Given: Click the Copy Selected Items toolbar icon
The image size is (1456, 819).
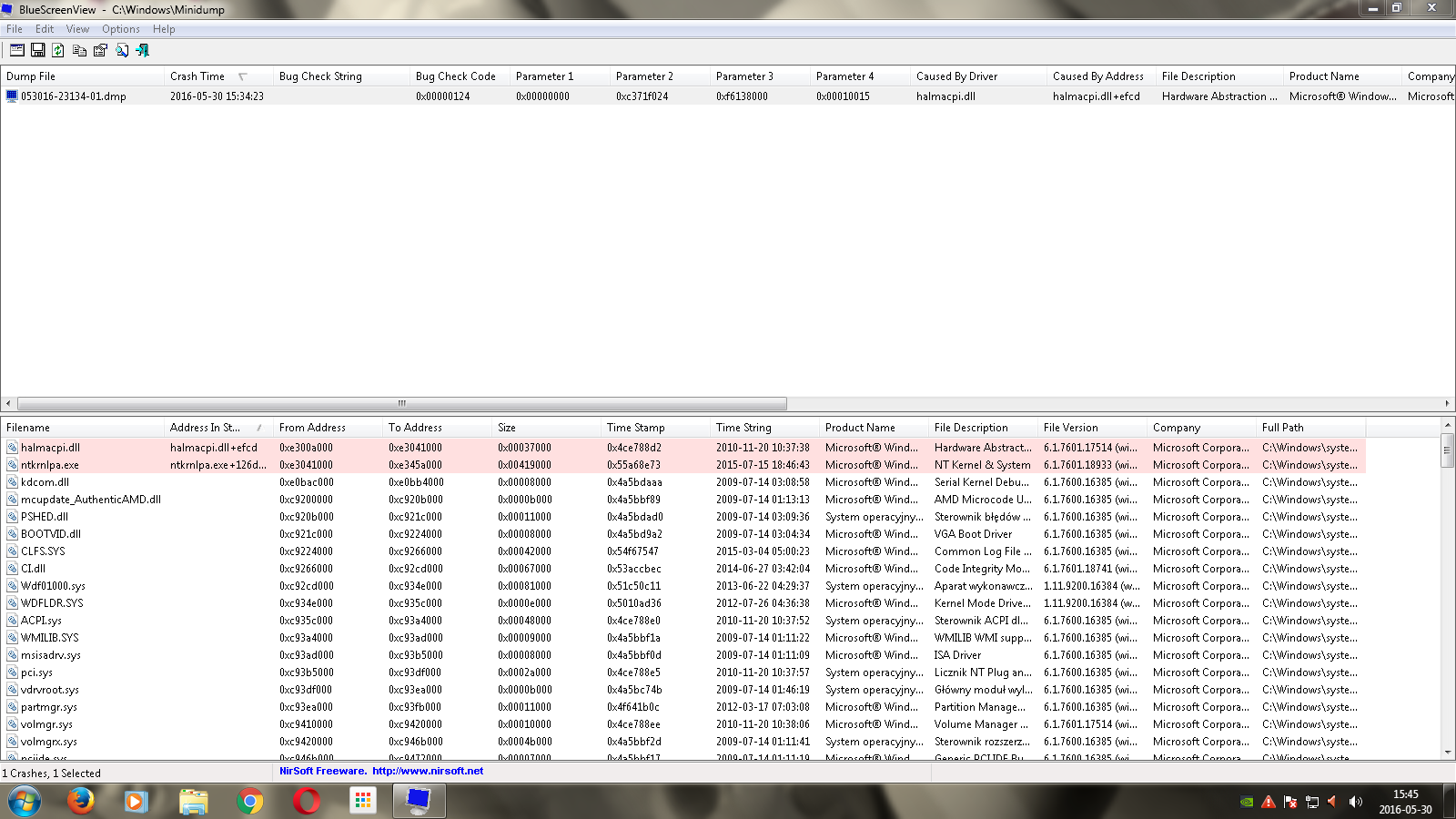Looking at the screenshot, I should click(80, 50).
